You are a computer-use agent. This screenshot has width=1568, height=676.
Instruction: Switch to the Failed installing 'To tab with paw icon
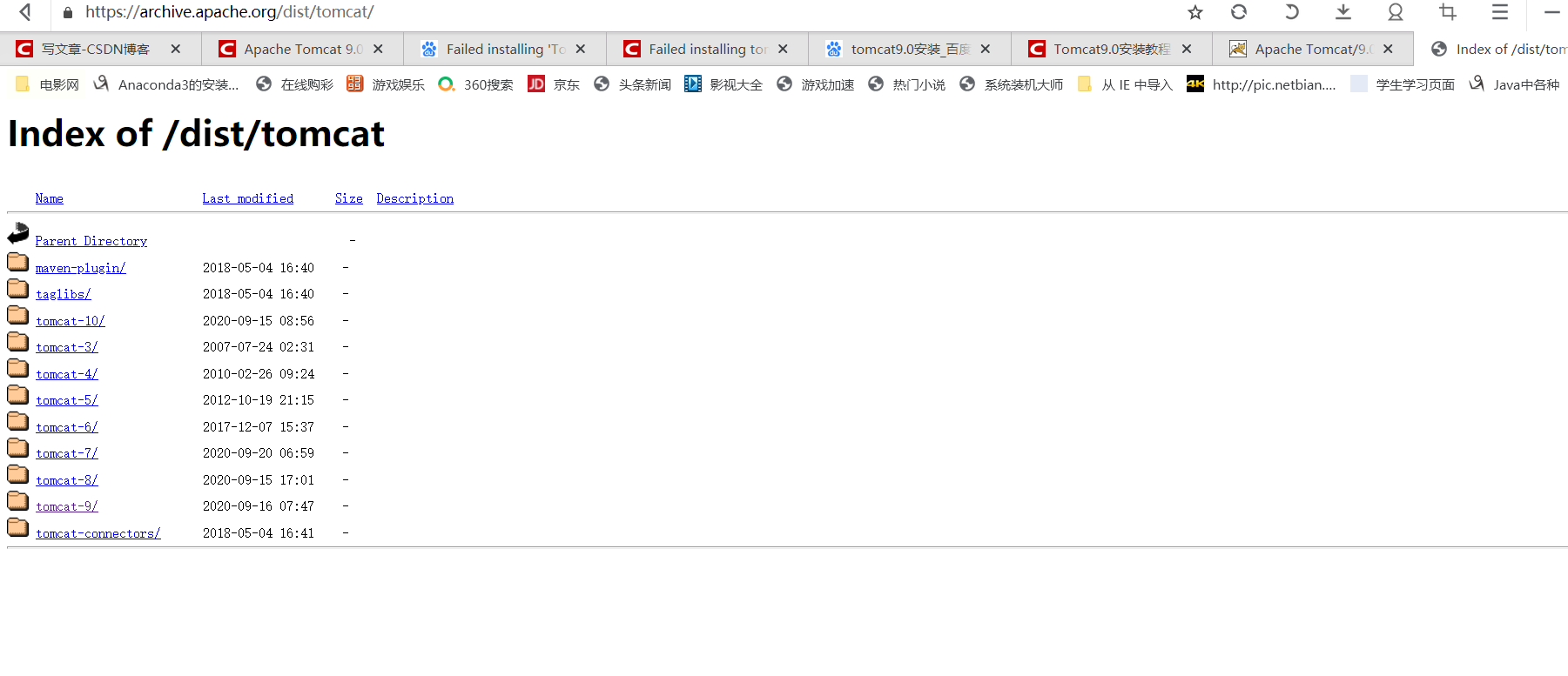[x=505, y=49]
